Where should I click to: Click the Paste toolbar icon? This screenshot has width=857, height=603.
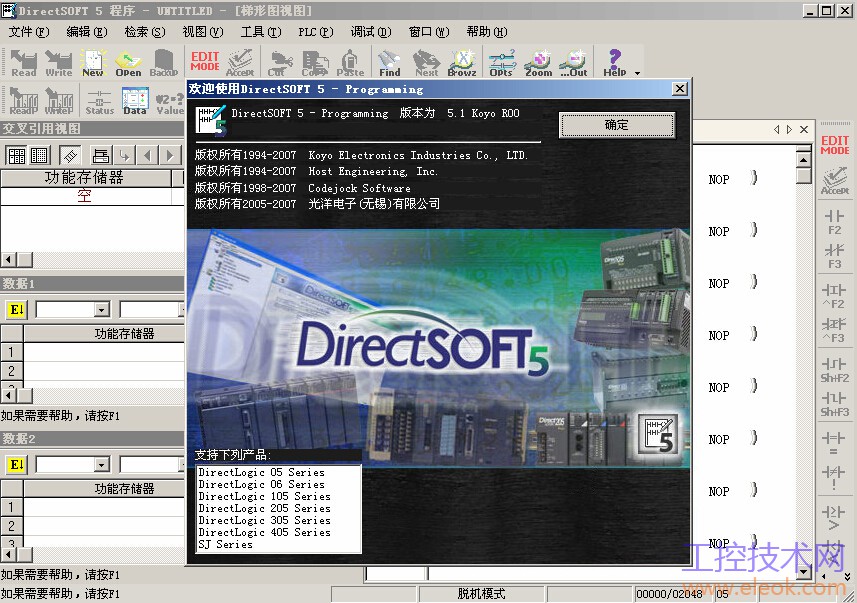tap(350, 62)
